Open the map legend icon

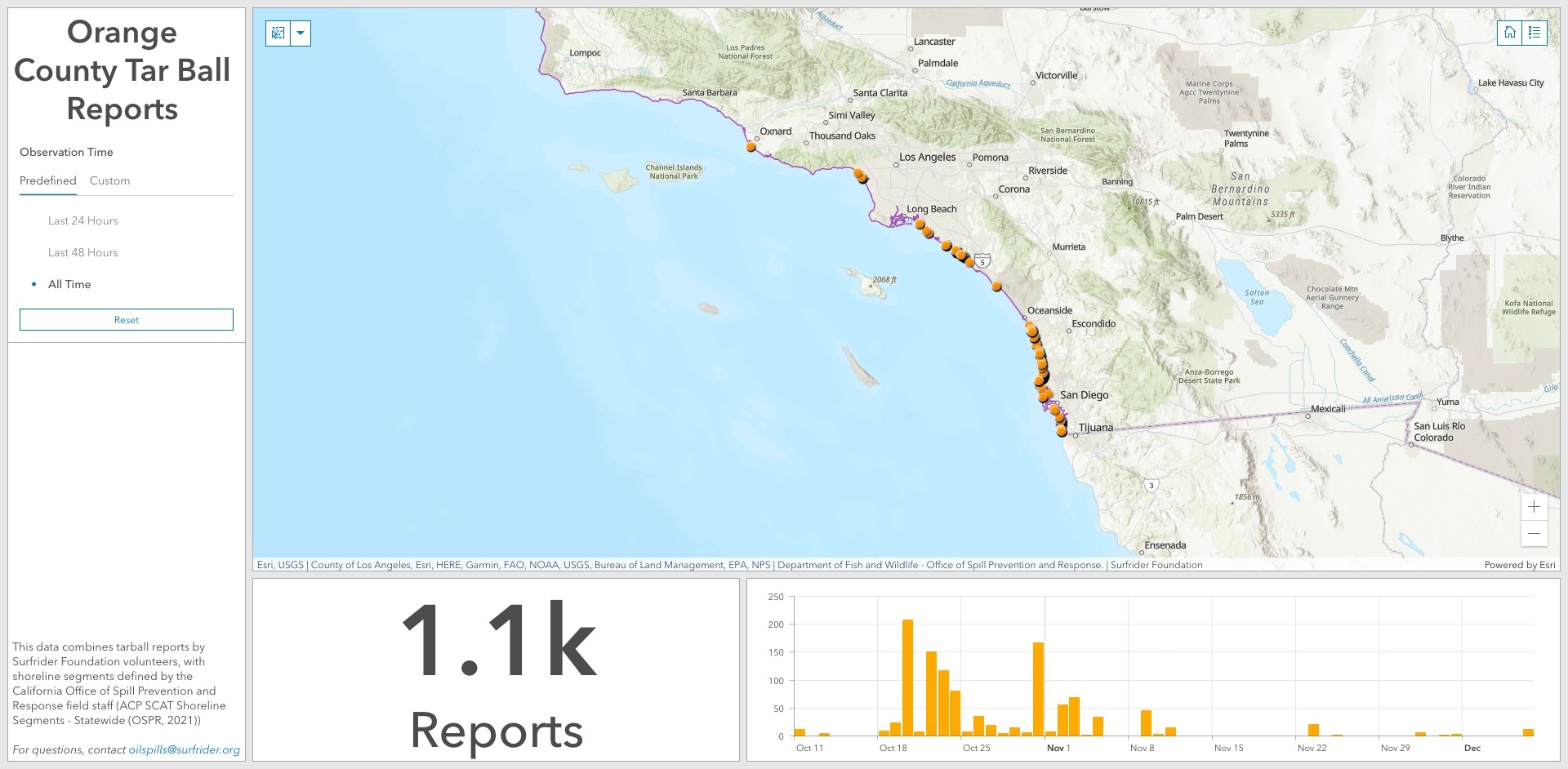1535,33
